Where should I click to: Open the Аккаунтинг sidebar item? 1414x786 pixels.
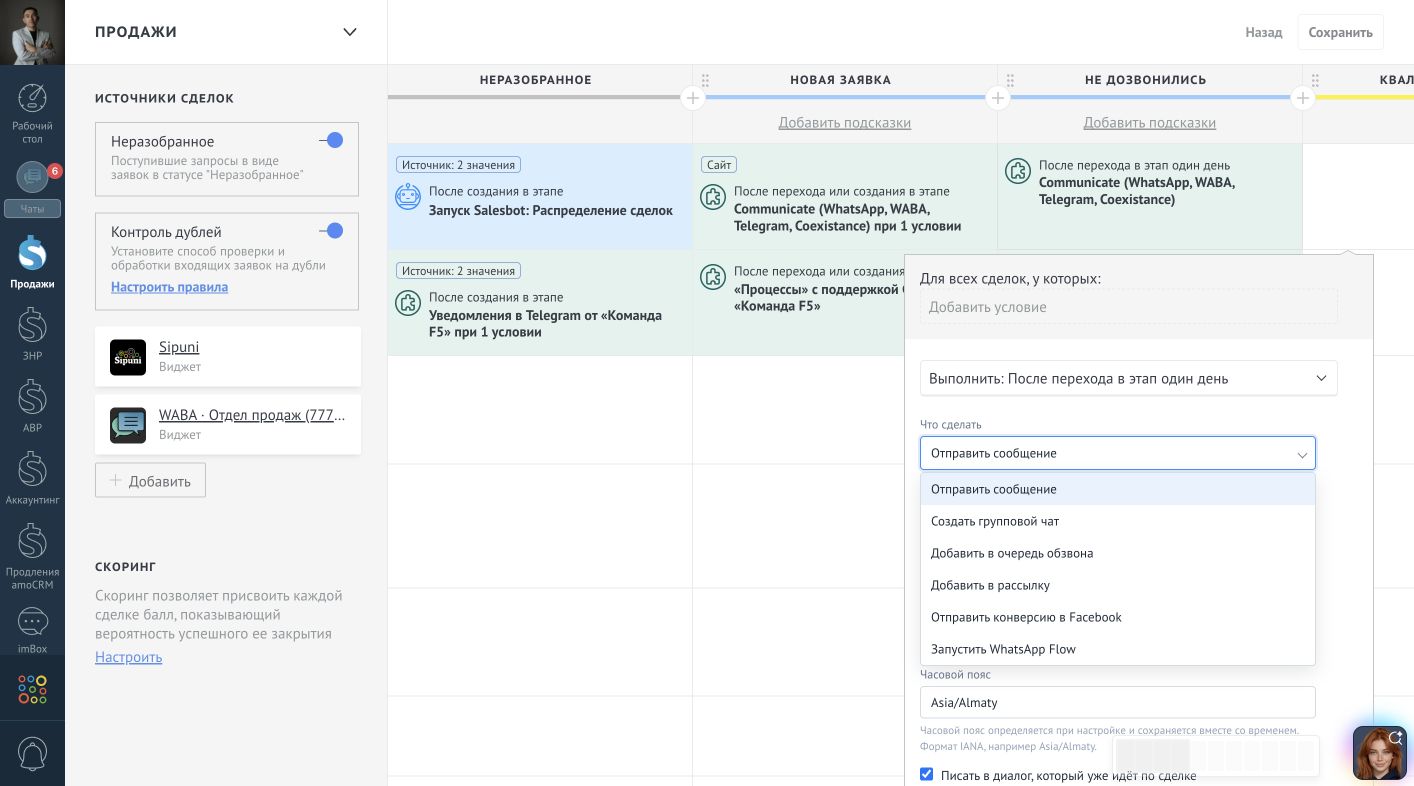point(32,478)
